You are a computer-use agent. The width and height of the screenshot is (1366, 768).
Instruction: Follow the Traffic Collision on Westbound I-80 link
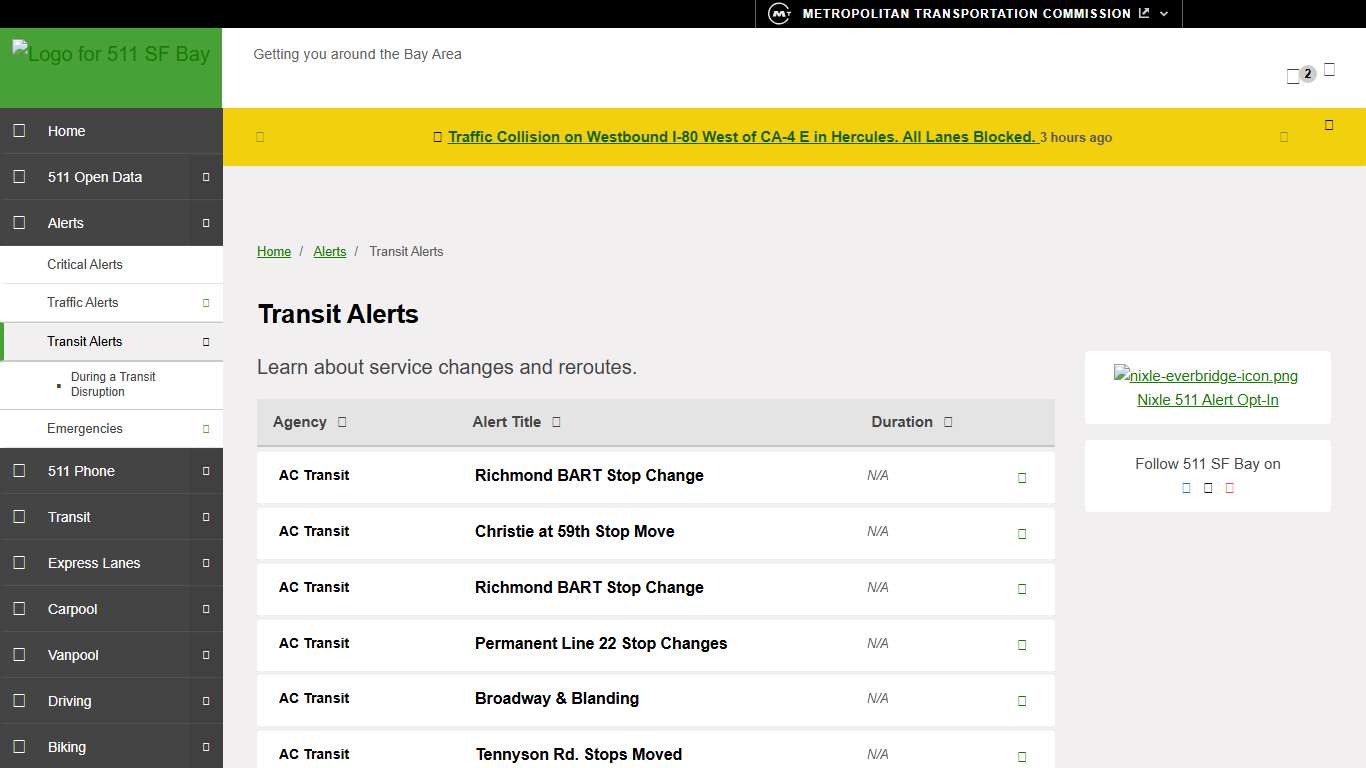coord(742,137)
